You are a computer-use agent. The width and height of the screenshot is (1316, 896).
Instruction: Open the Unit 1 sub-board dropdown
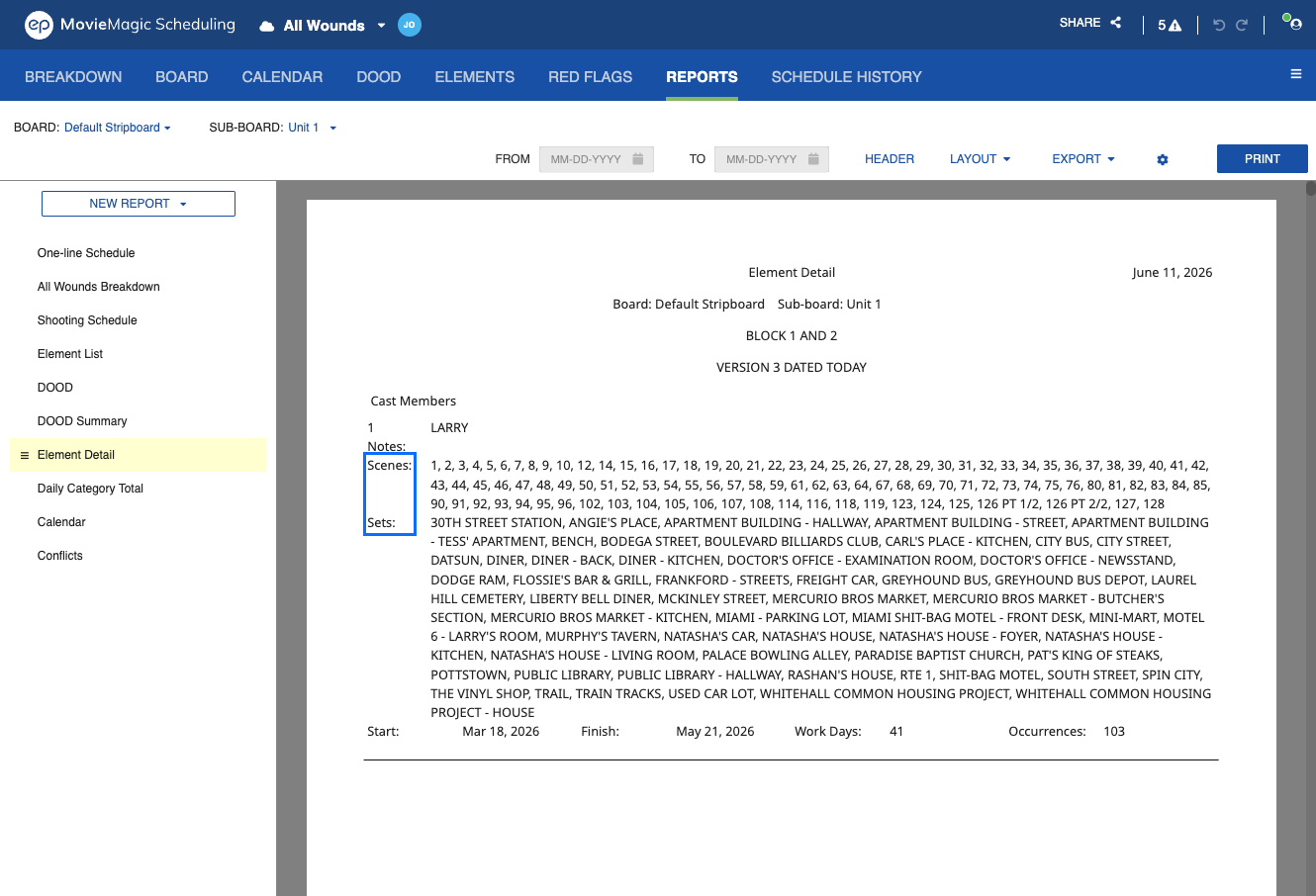(313, 128)
